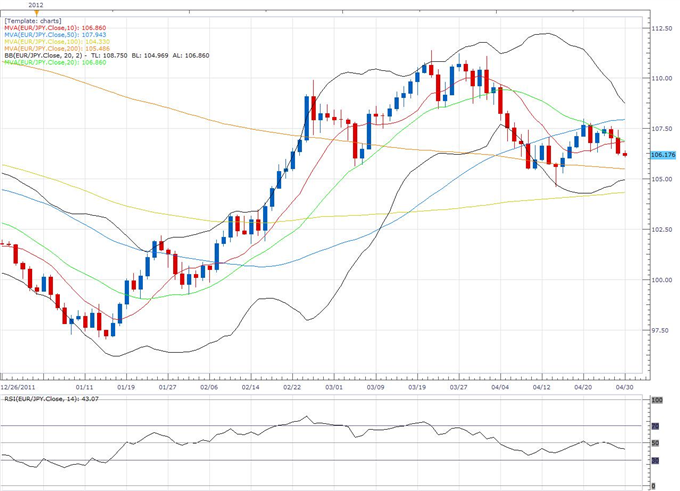Click the 102.50 price axis label
Viewport: 680px width, 491px height.
pos(662,229)
